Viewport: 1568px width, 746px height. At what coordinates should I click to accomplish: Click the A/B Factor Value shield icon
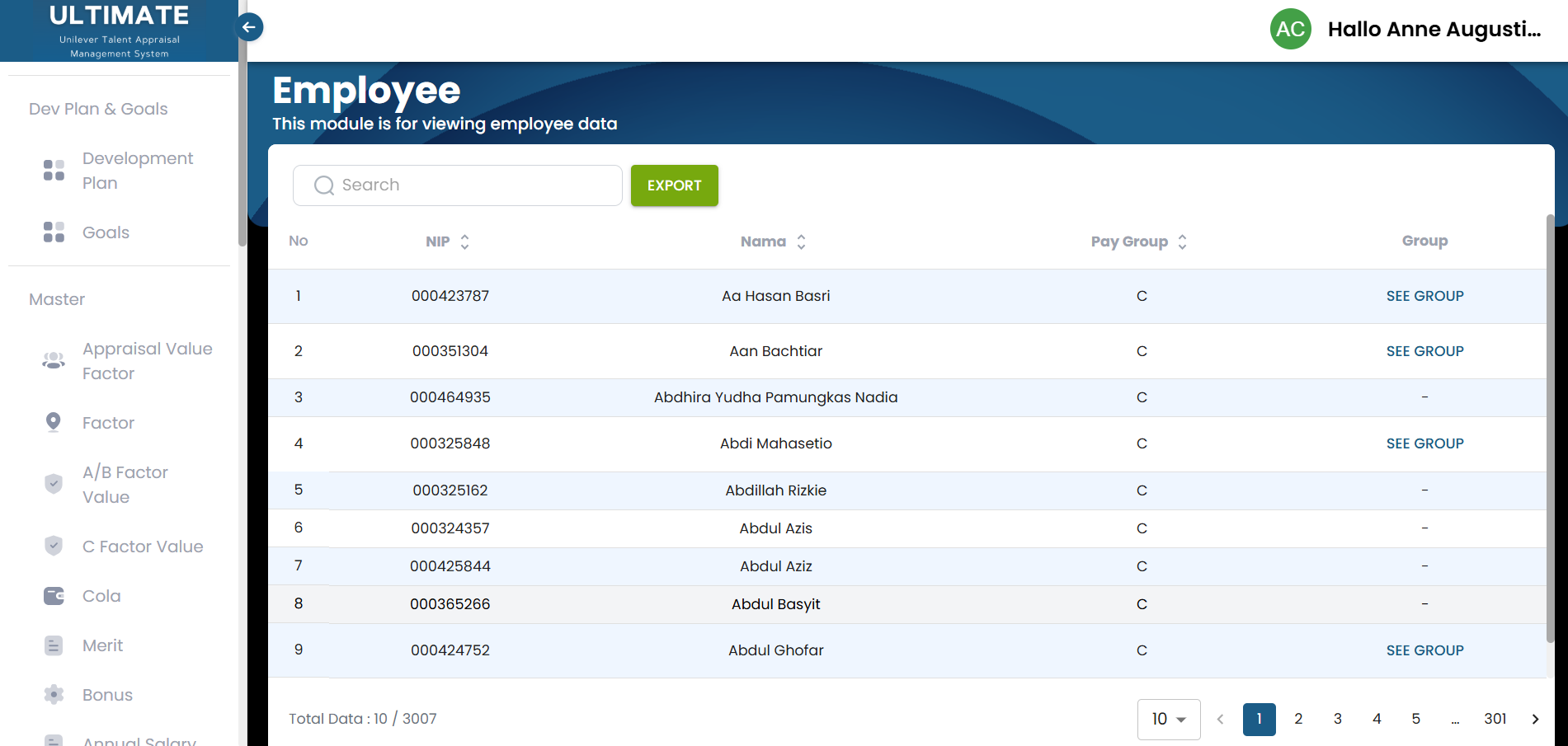coord(54,484)
